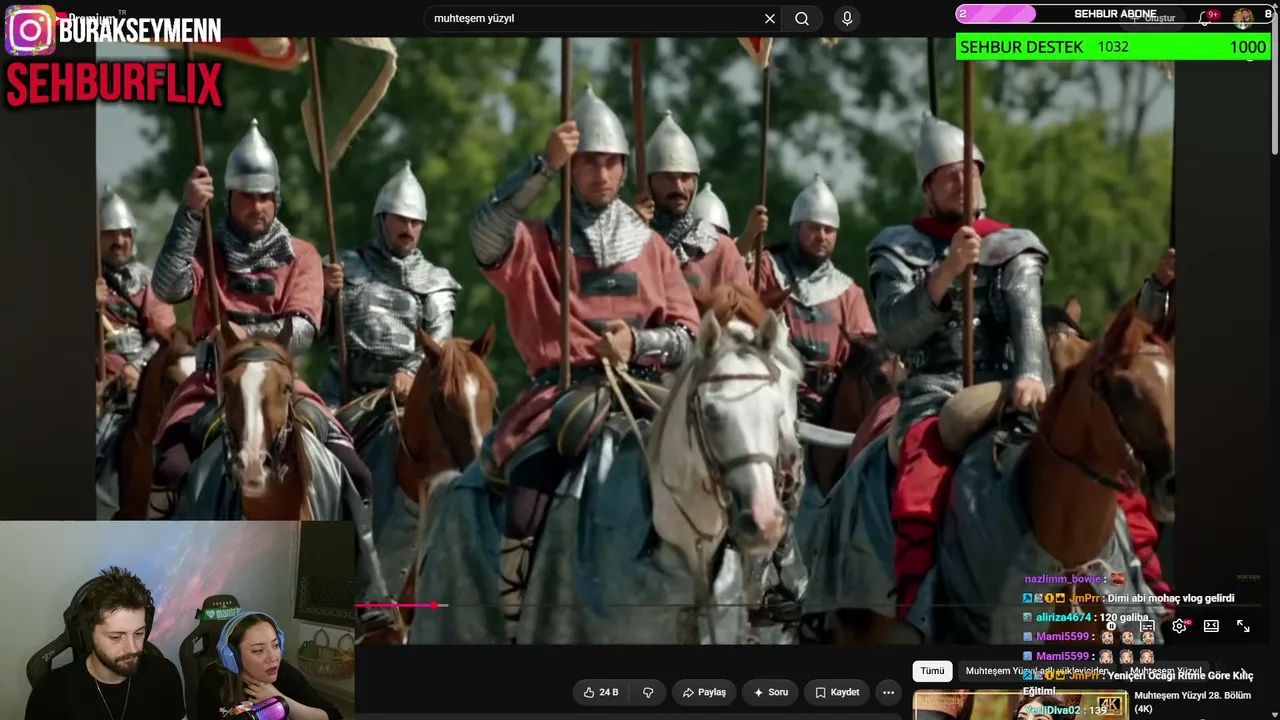This screenshot has width=1280, height=720.
Task: Click the BURAKSEYMENN handle text
Action: tap(140, 30)
